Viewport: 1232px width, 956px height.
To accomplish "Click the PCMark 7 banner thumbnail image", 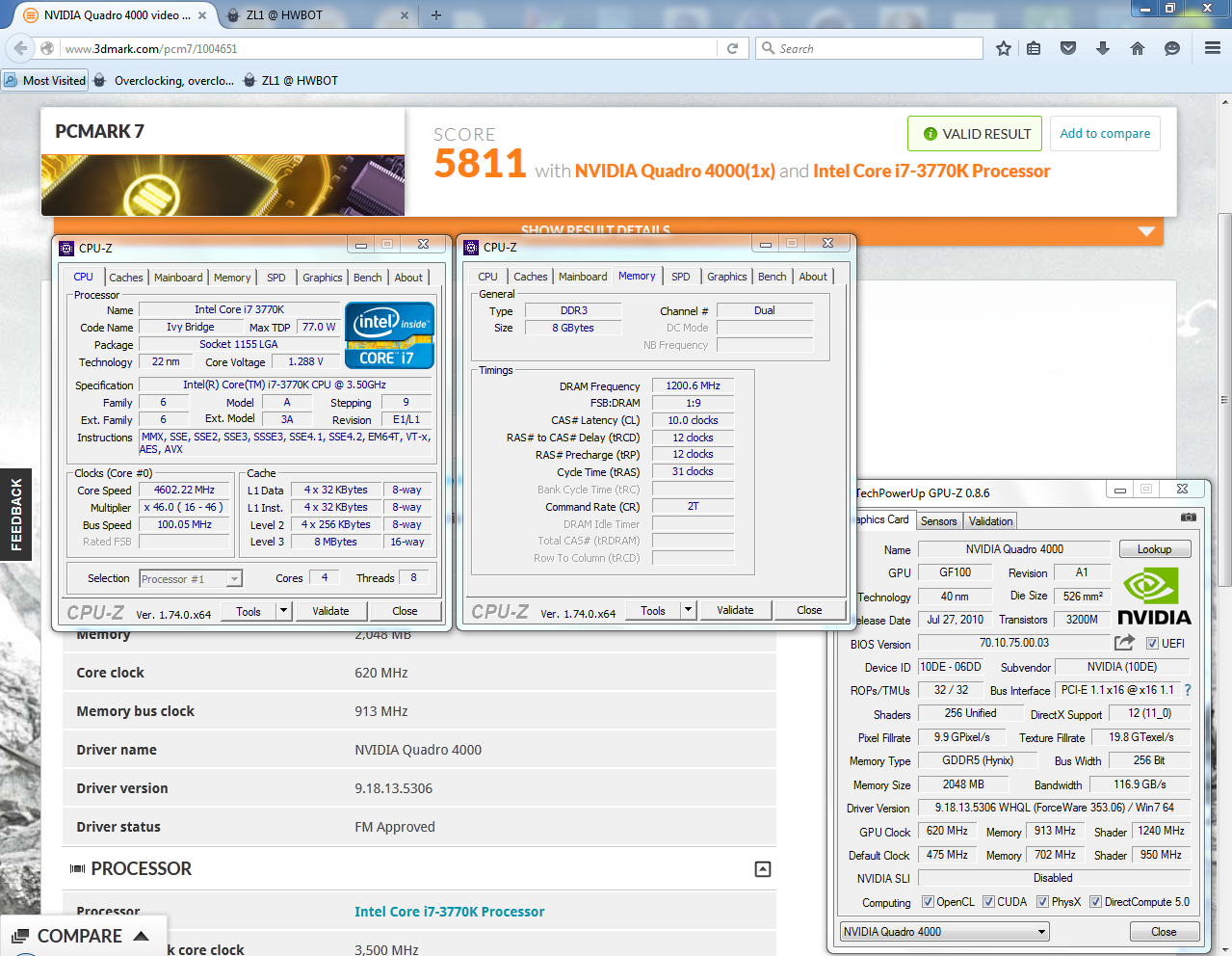I will pyautogui.click(x=223, y=185).
